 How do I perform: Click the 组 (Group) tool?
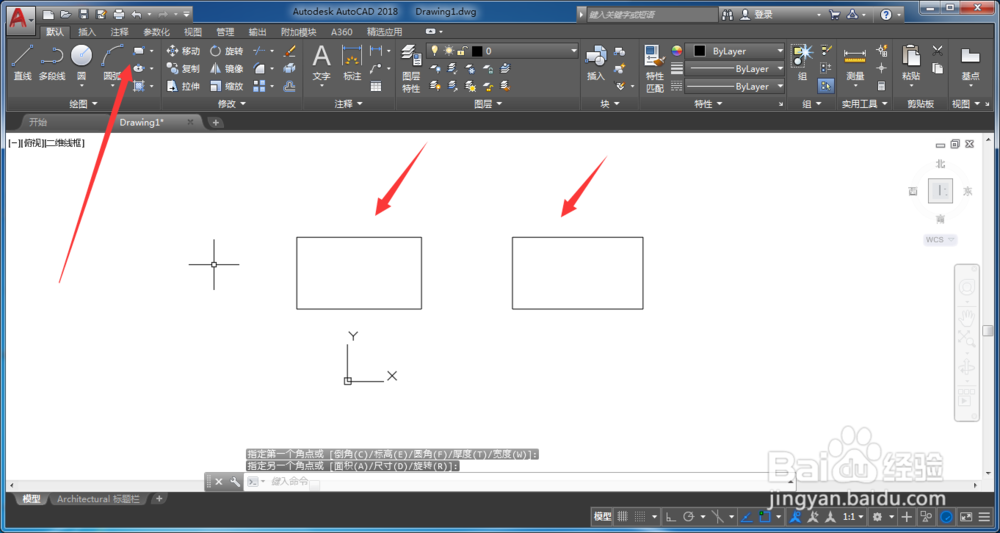pos(802,62)
